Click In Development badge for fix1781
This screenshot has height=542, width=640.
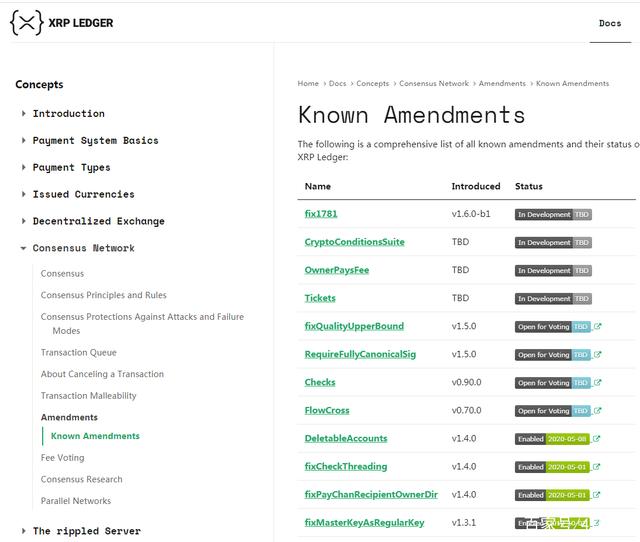[553, 215]
